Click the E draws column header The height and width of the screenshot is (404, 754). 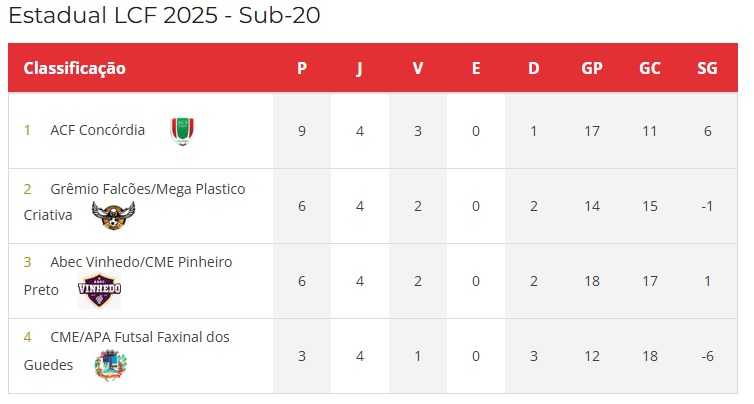[x=476, y=68]
